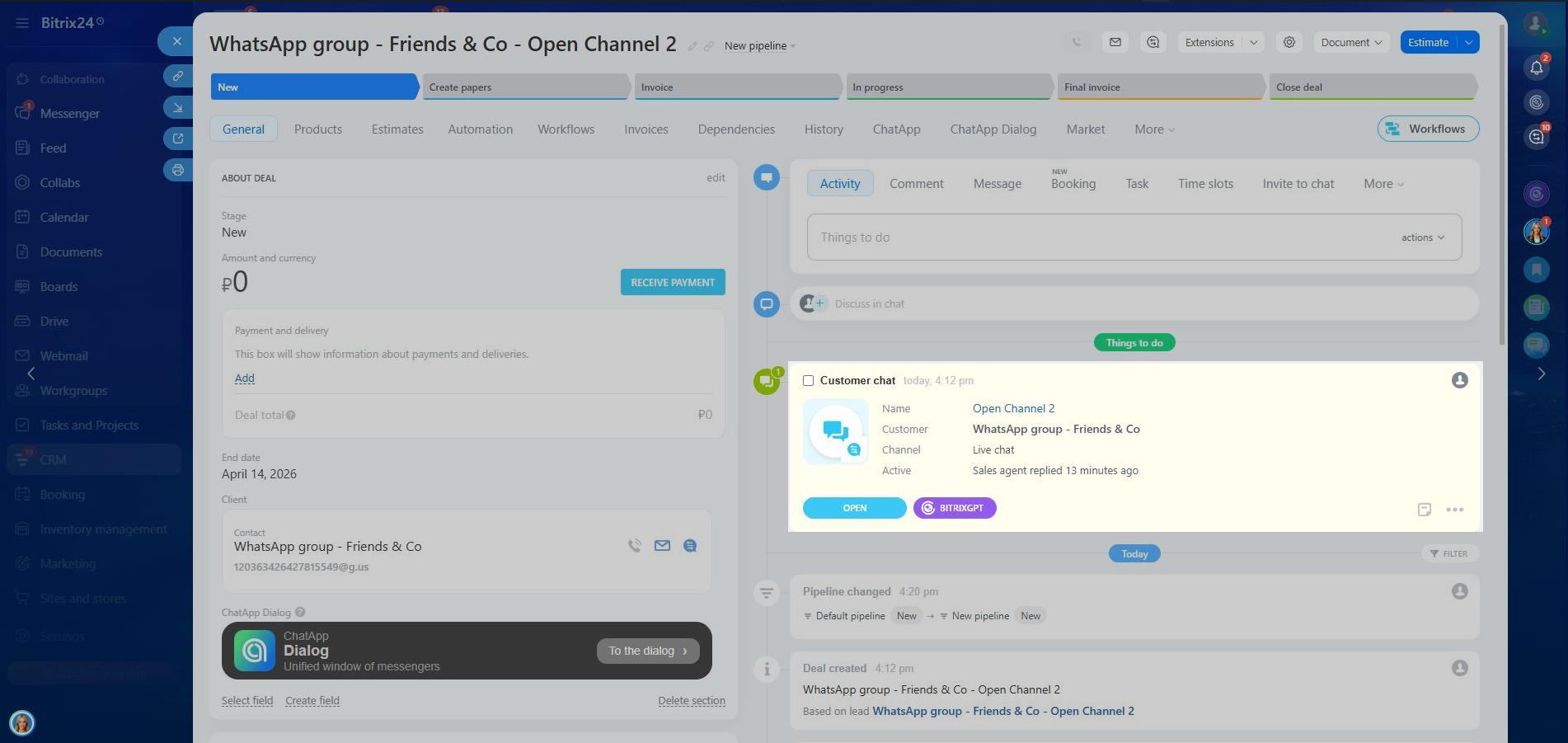Click pencil icon to edit deal title
This screenshot has width=1568, height=743.
coord(692,46)
